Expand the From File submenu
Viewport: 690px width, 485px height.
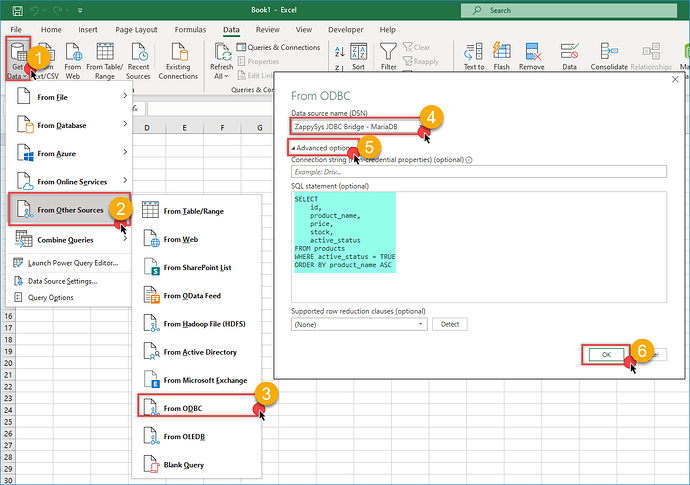[70, 97]
